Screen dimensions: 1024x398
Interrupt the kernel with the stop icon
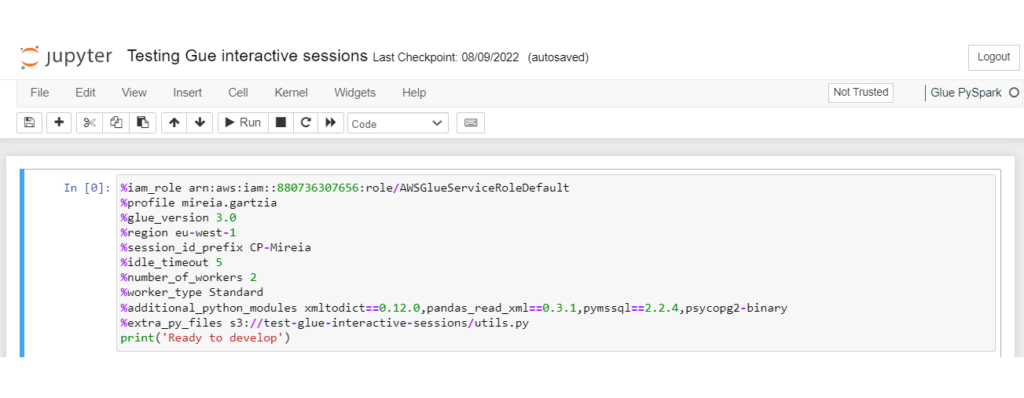(x=281, y=122)
